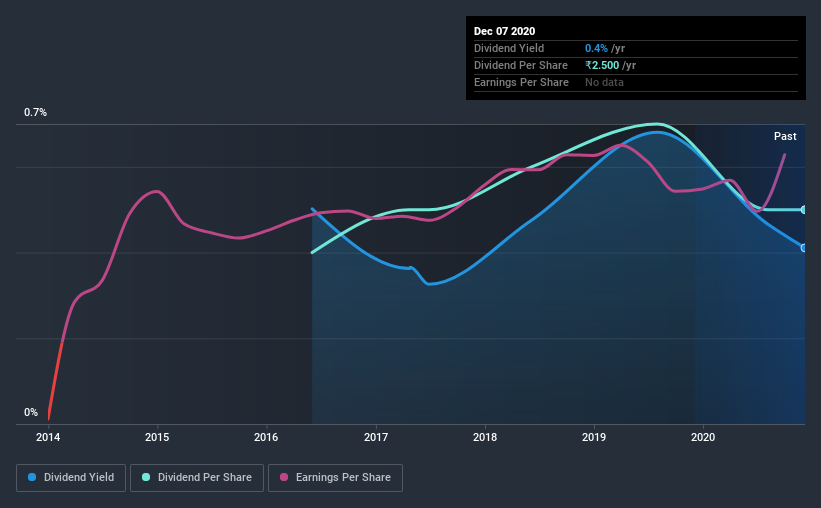Click the 2015 x-axis label

(x=157, y=437)
